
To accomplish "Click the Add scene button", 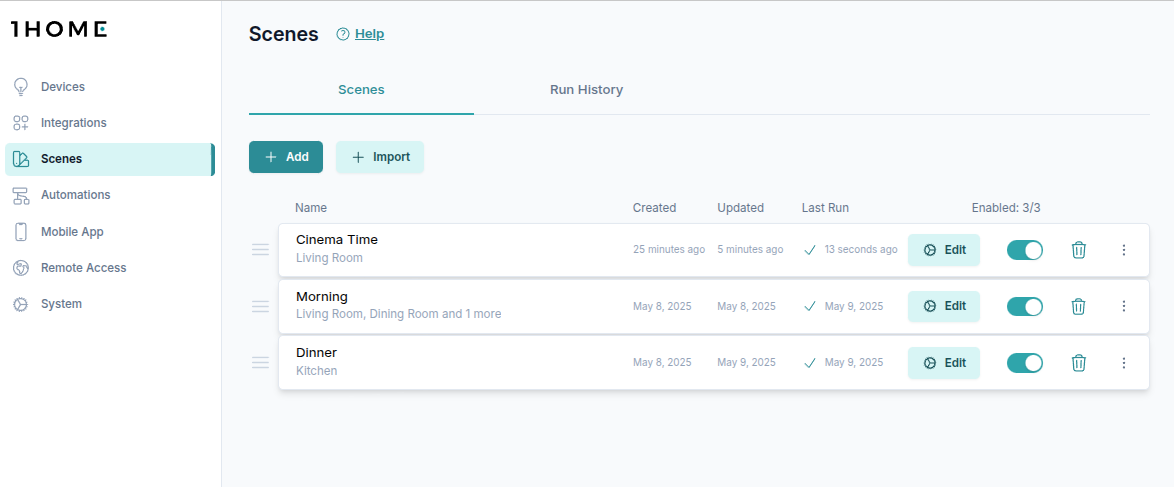I will [286, 157].
